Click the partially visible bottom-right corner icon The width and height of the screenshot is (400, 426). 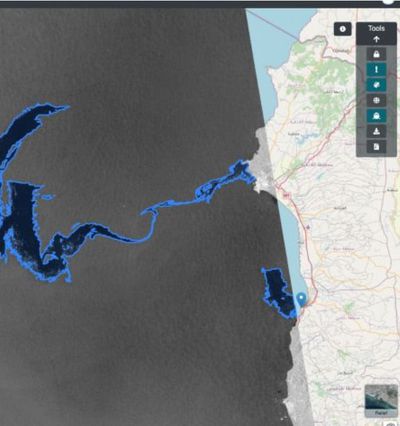click(x=391, y=424)
